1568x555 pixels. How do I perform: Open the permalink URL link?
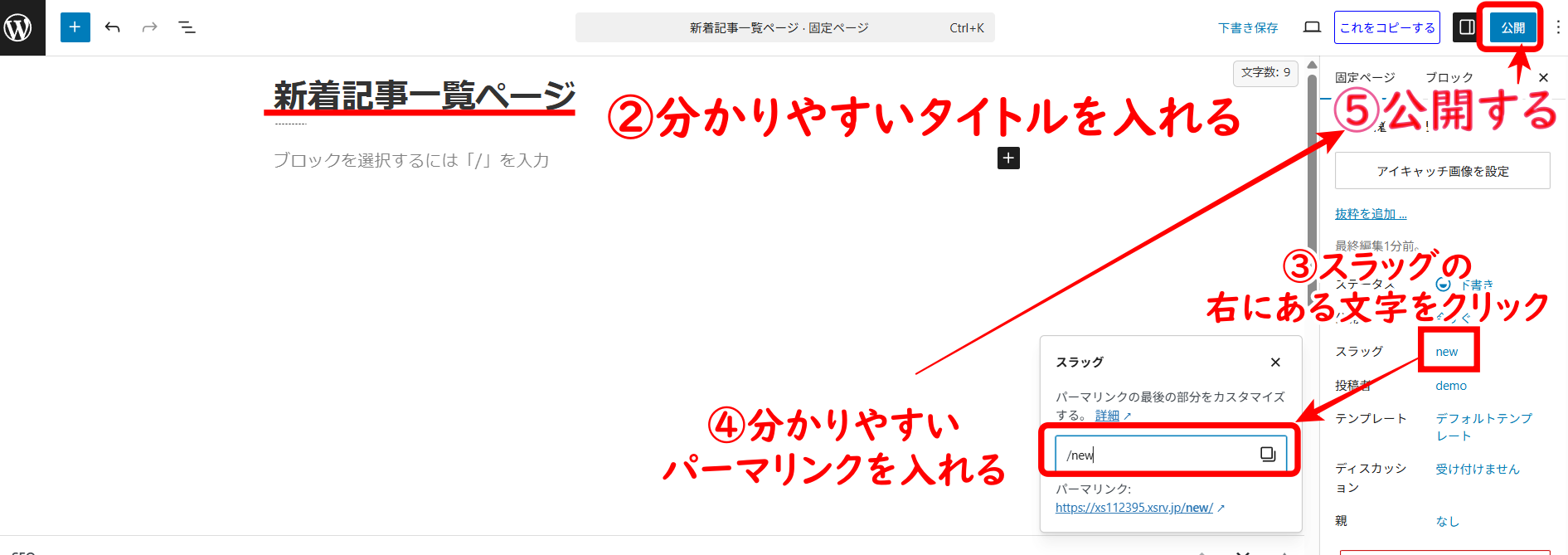pyautogui.click(x=1134, y=508)
